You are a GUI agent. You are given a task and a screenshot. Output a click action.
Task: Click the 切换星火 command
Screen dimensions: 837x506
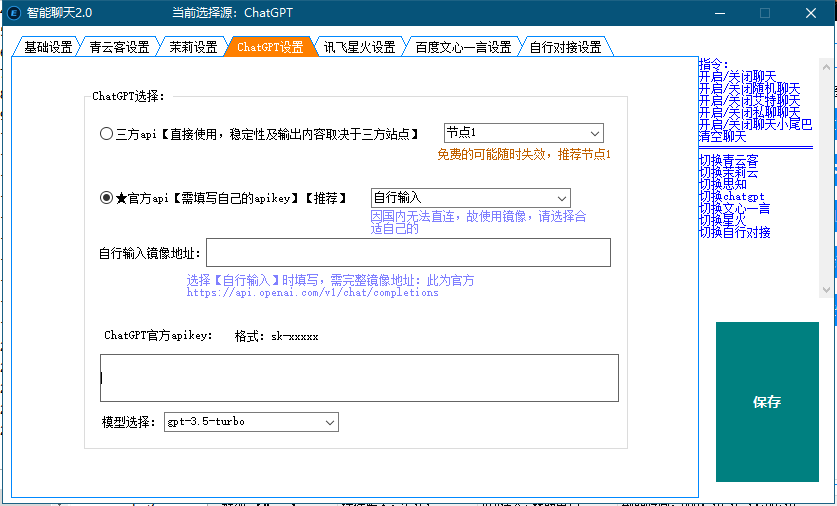tap(722, 220)
